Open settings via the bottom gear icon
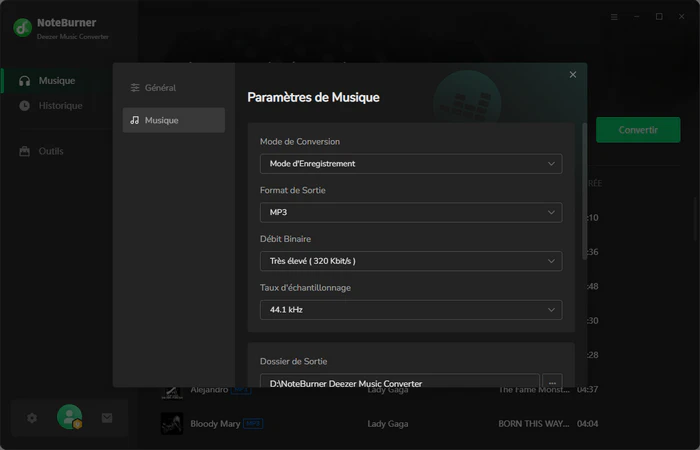The image size is (700, 450). 32,418
